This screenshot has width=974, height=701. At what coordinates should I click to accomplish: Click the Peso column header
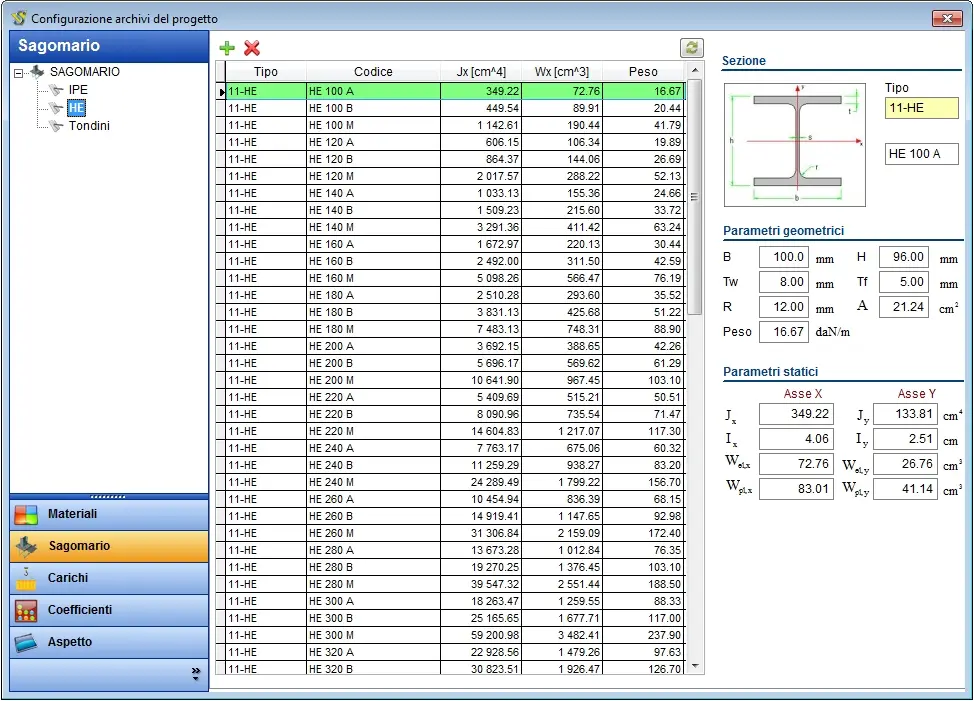tap(643, 72)
